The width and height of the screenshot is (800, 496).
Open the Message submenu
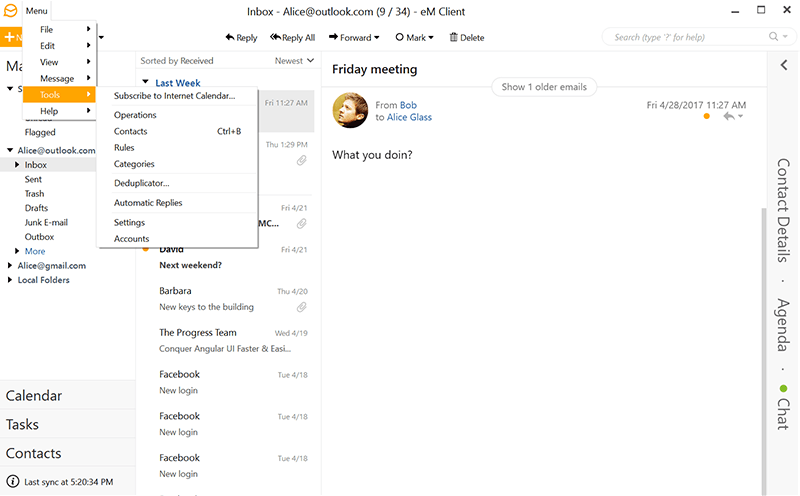(60, 79)
